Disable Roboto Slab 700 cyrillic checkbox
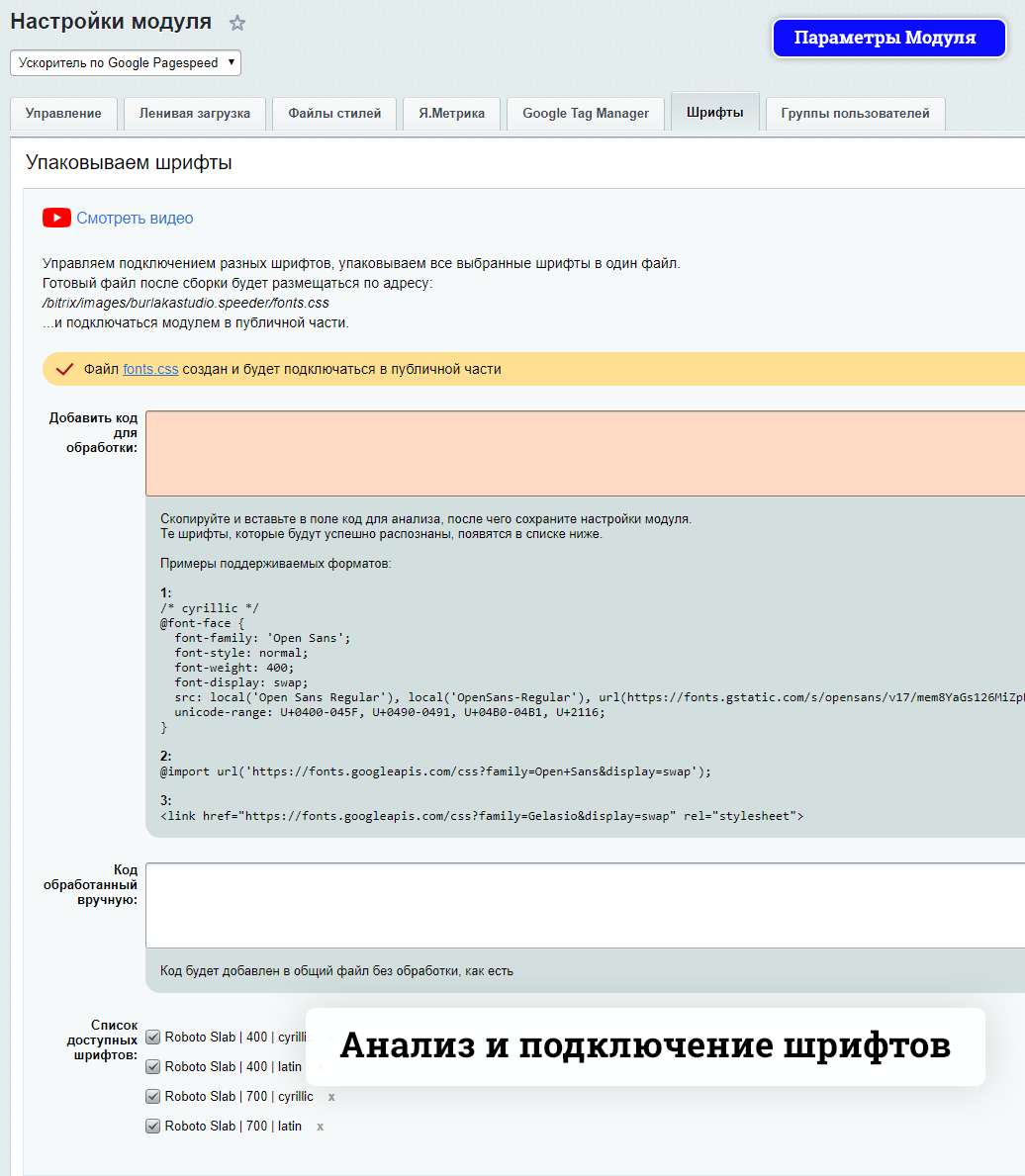1025x1176 pixels. point(152,1097)
